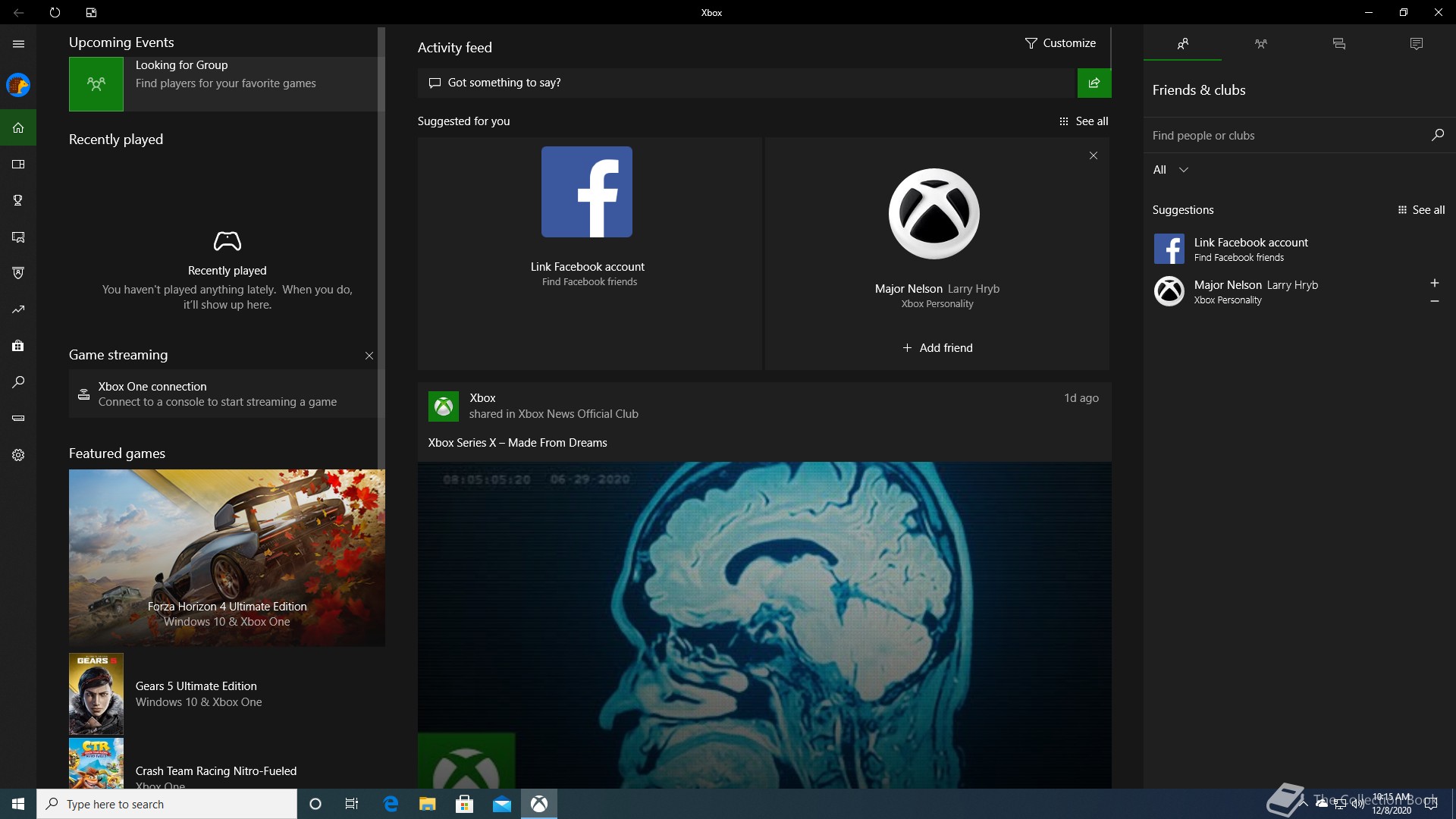Expand the All friends filter dropdown
The image size is (1456, 819).
click(1170, 170)
